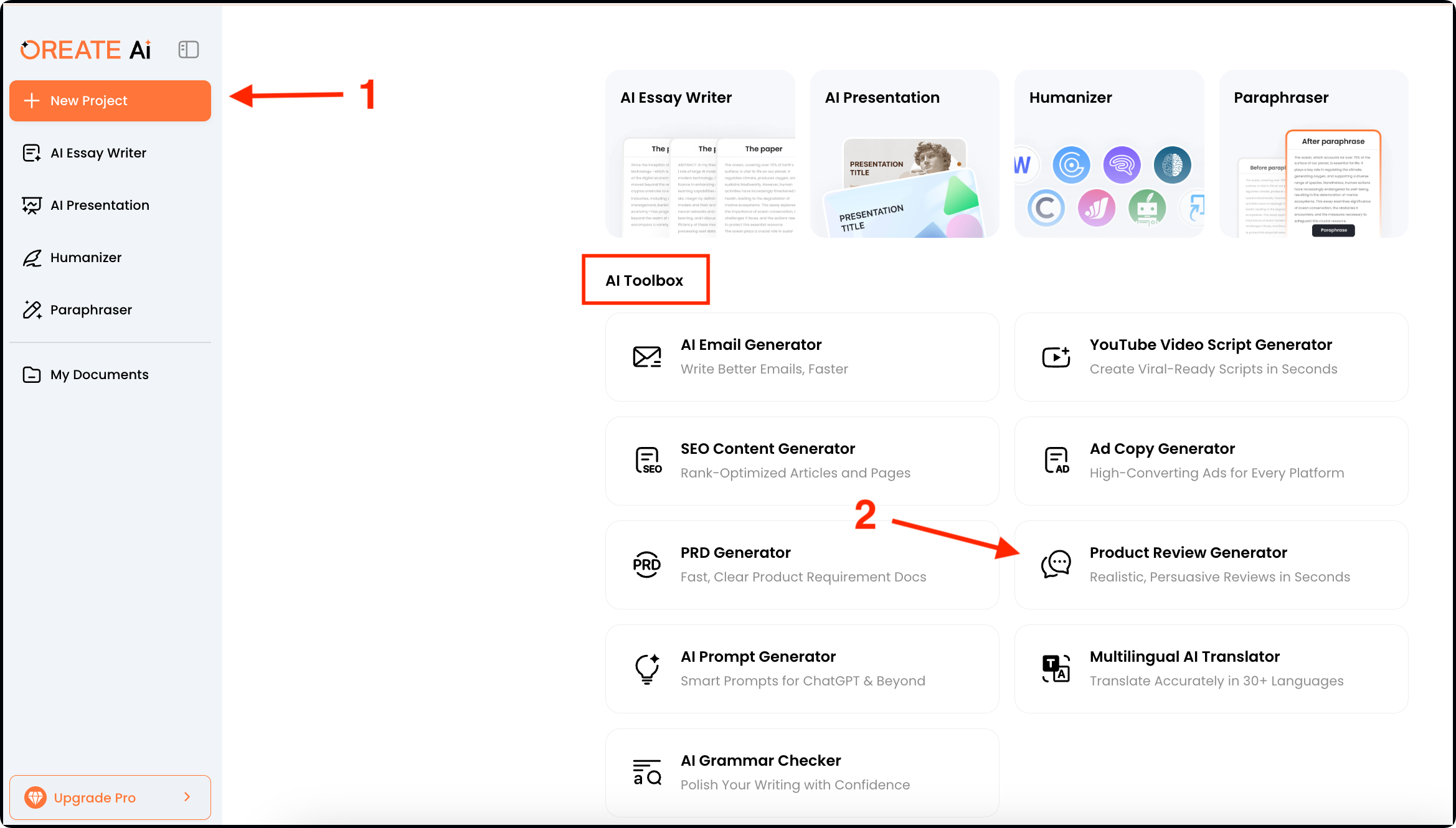Click the AI Email Generator envelope icon

coord(647,357)
